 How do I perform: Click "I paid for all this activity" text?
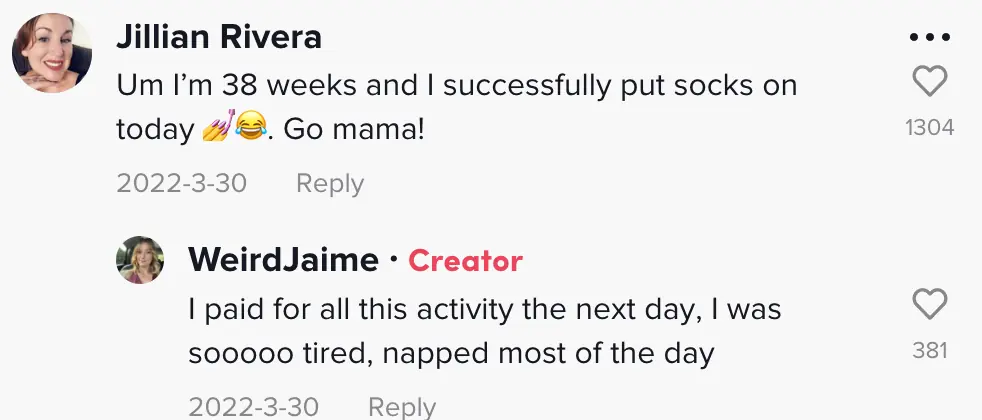point(400,308)
